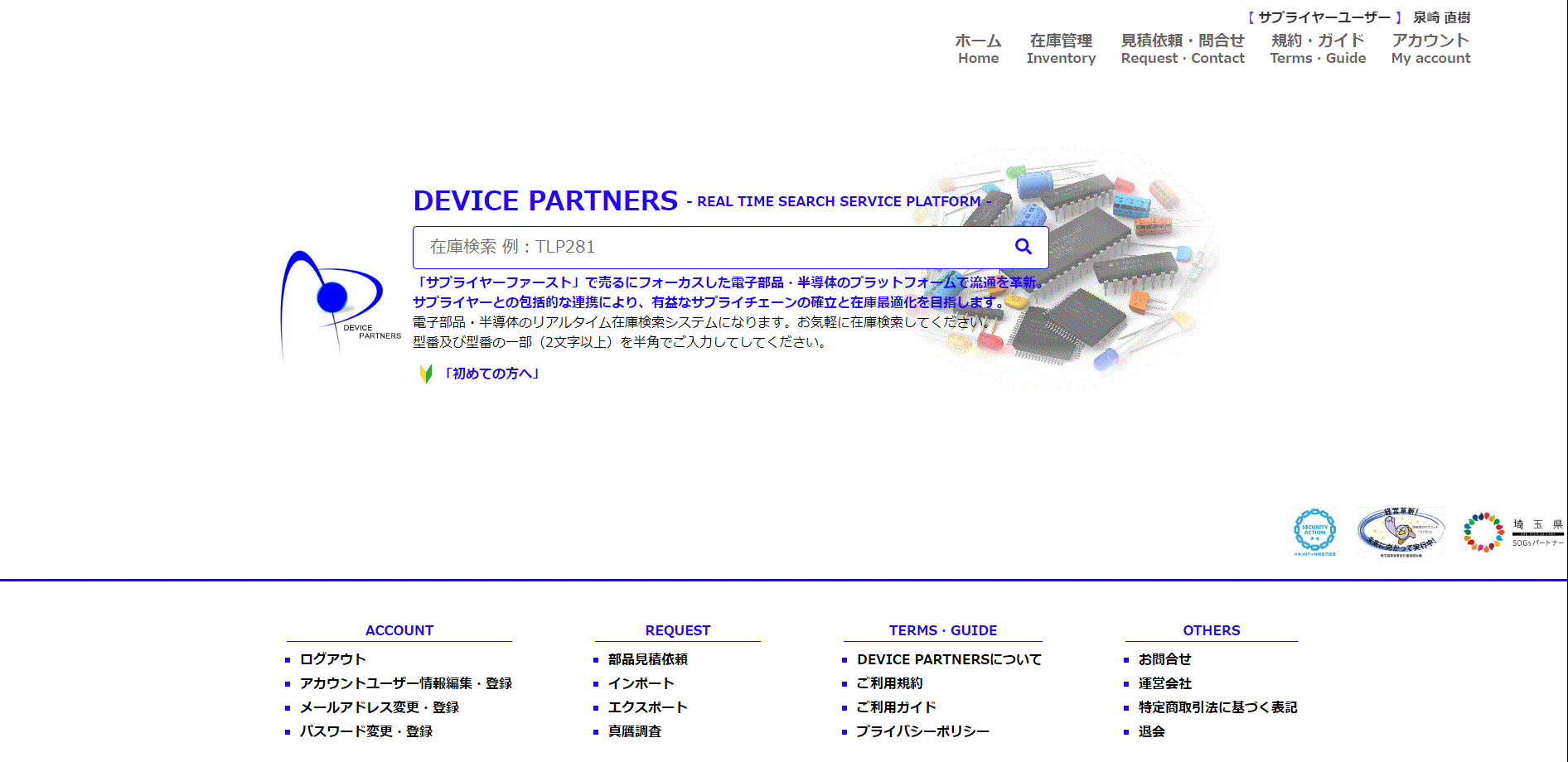Open Terms · Guide menu
The height and width of the screenshot is (762, 1568).
point(1318,49)
